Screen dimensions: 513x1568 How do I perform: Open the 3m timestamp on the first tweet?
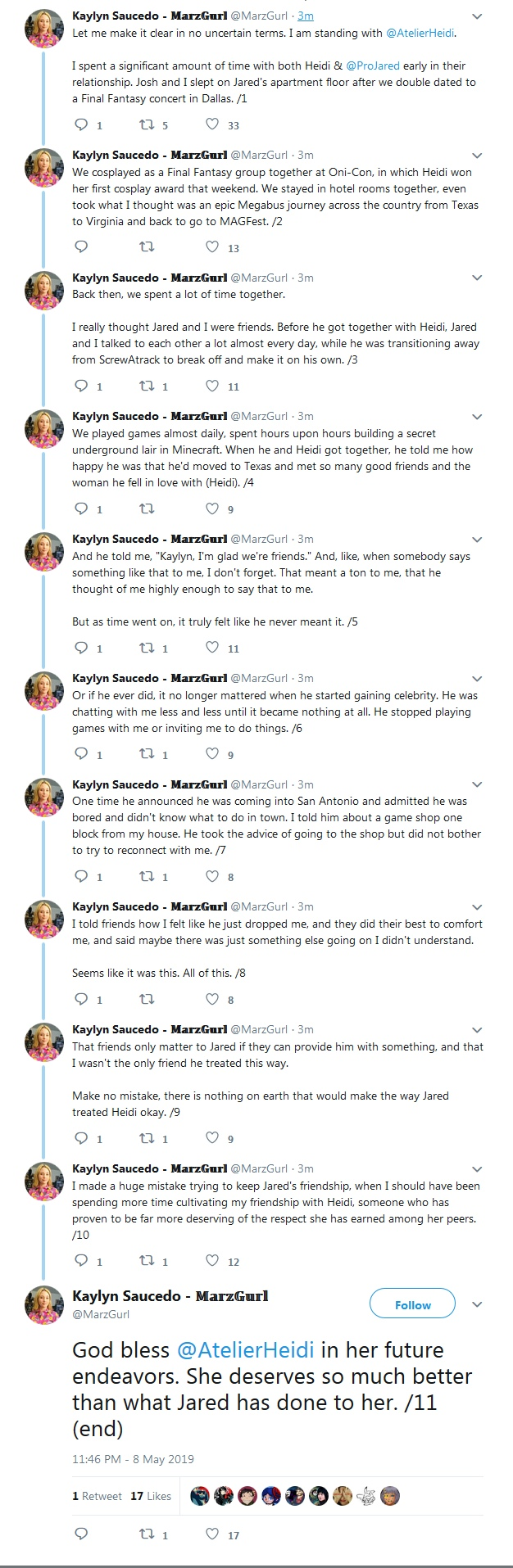click(x=305, y=16)
